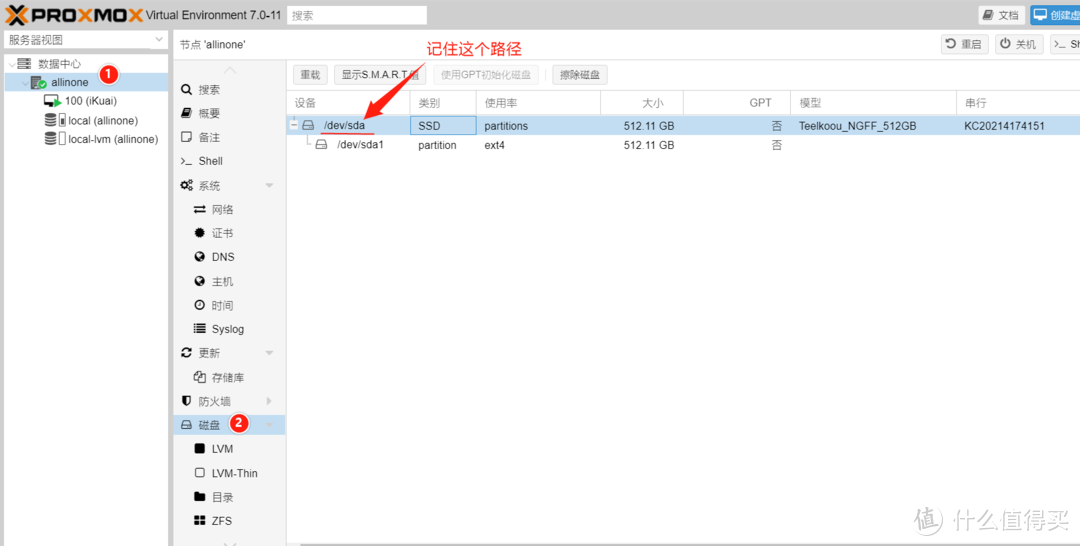Open the local-lvm (allinone) storage
The image size is (1080, 546).
101,139
